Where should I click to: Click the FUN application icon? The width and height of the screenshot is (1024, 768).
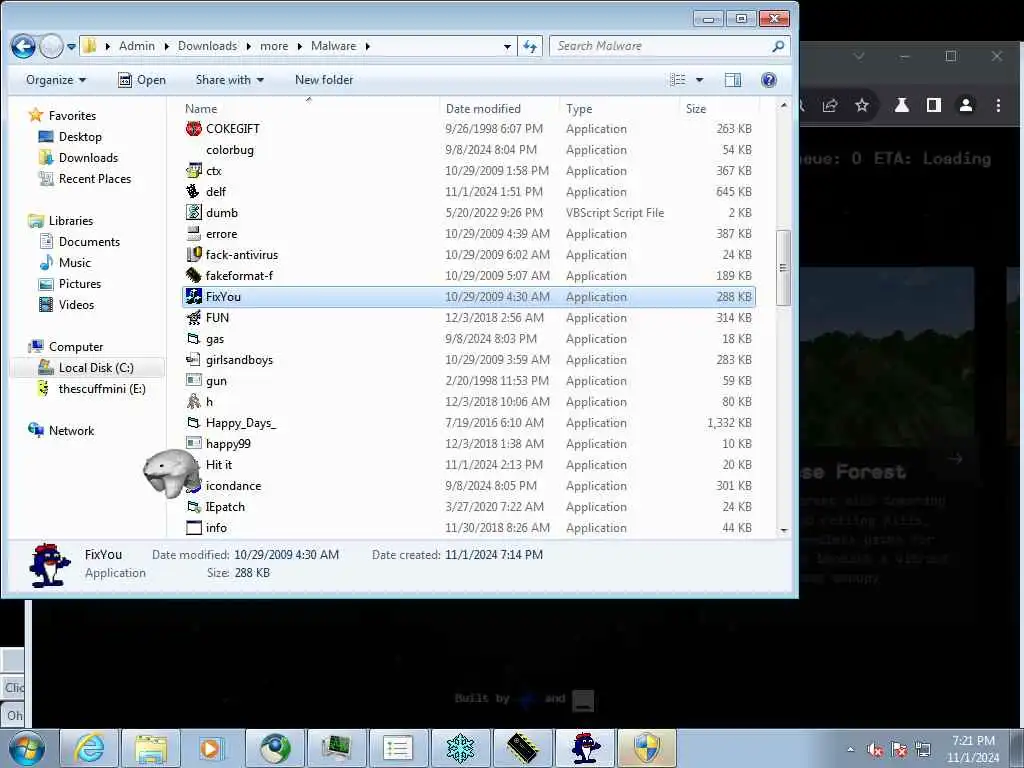point(193,317)
